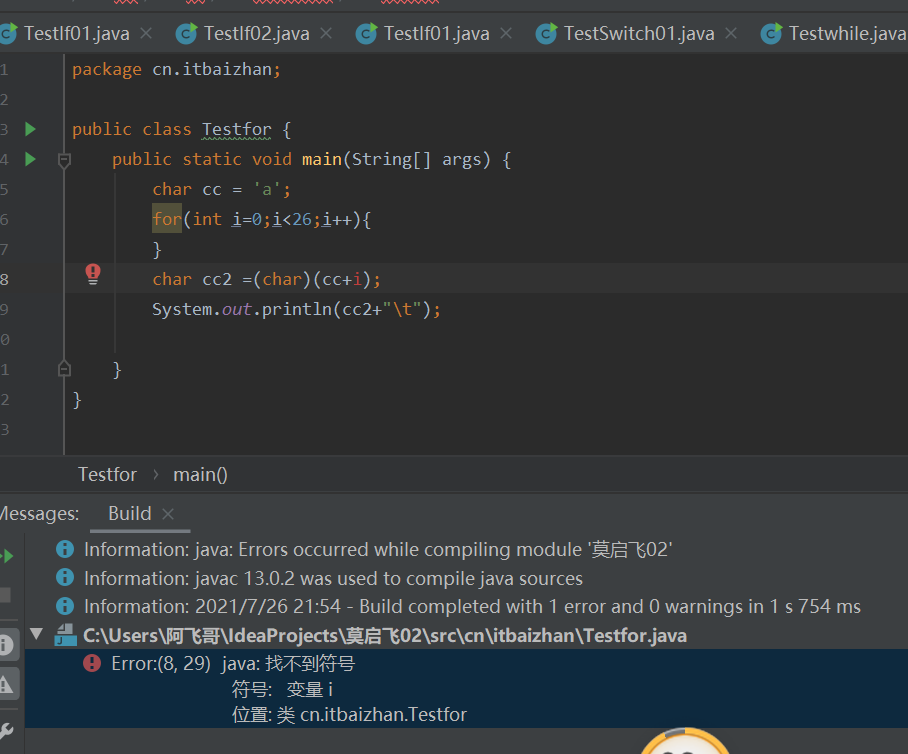Image resolution: width=908 pixels, height=754 pixels.
Task: Open the TestIf01.java tab left of TestIf02.java
Action: 76,34
